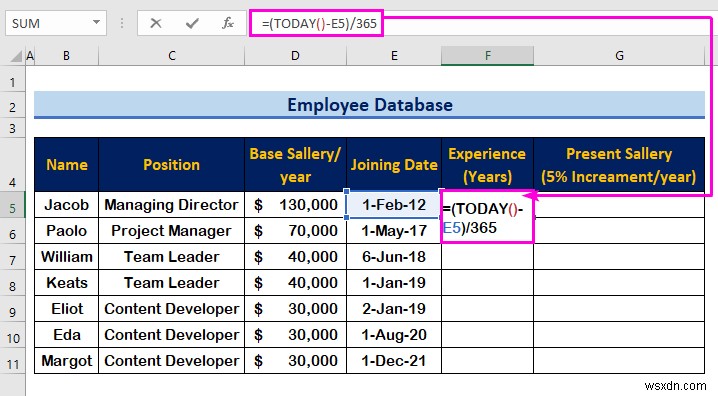Screen dimensions: 718x396
Task: Select the 130,000 salary cell
Action: point(295,205)
